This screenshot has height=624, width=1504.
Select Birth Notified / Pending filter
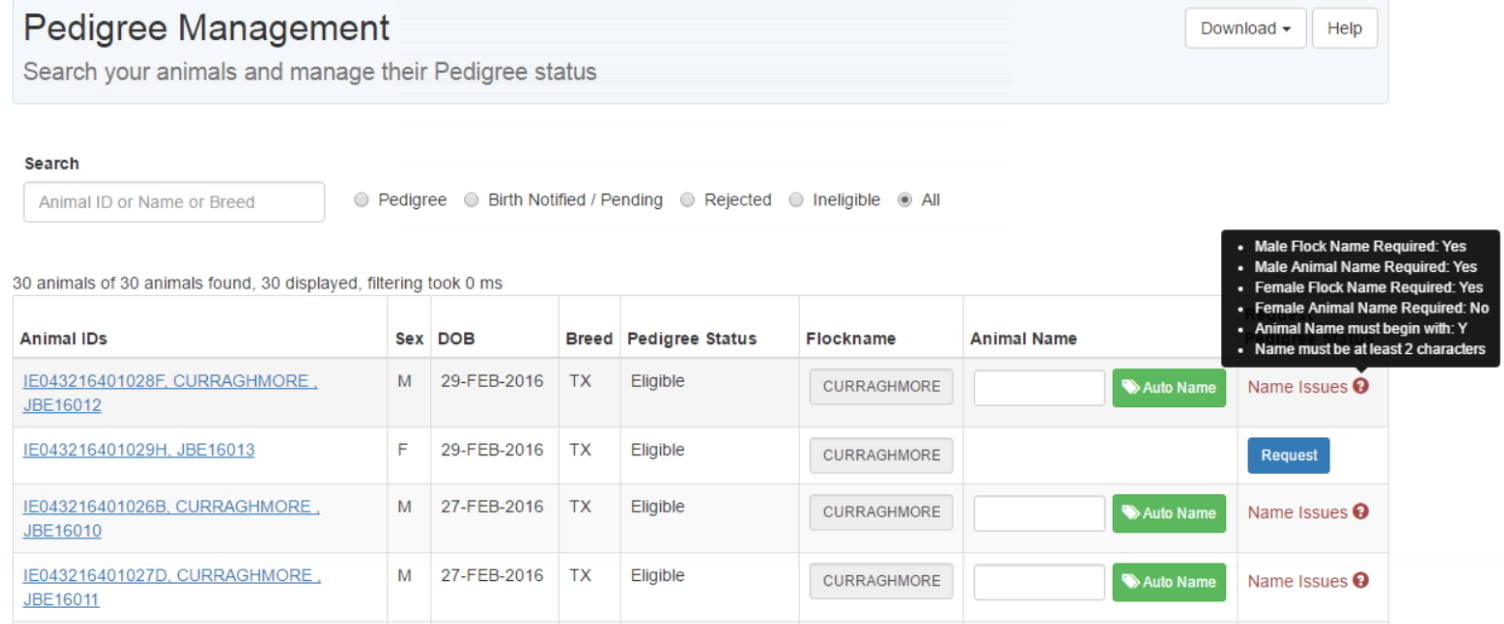(471, 200)
